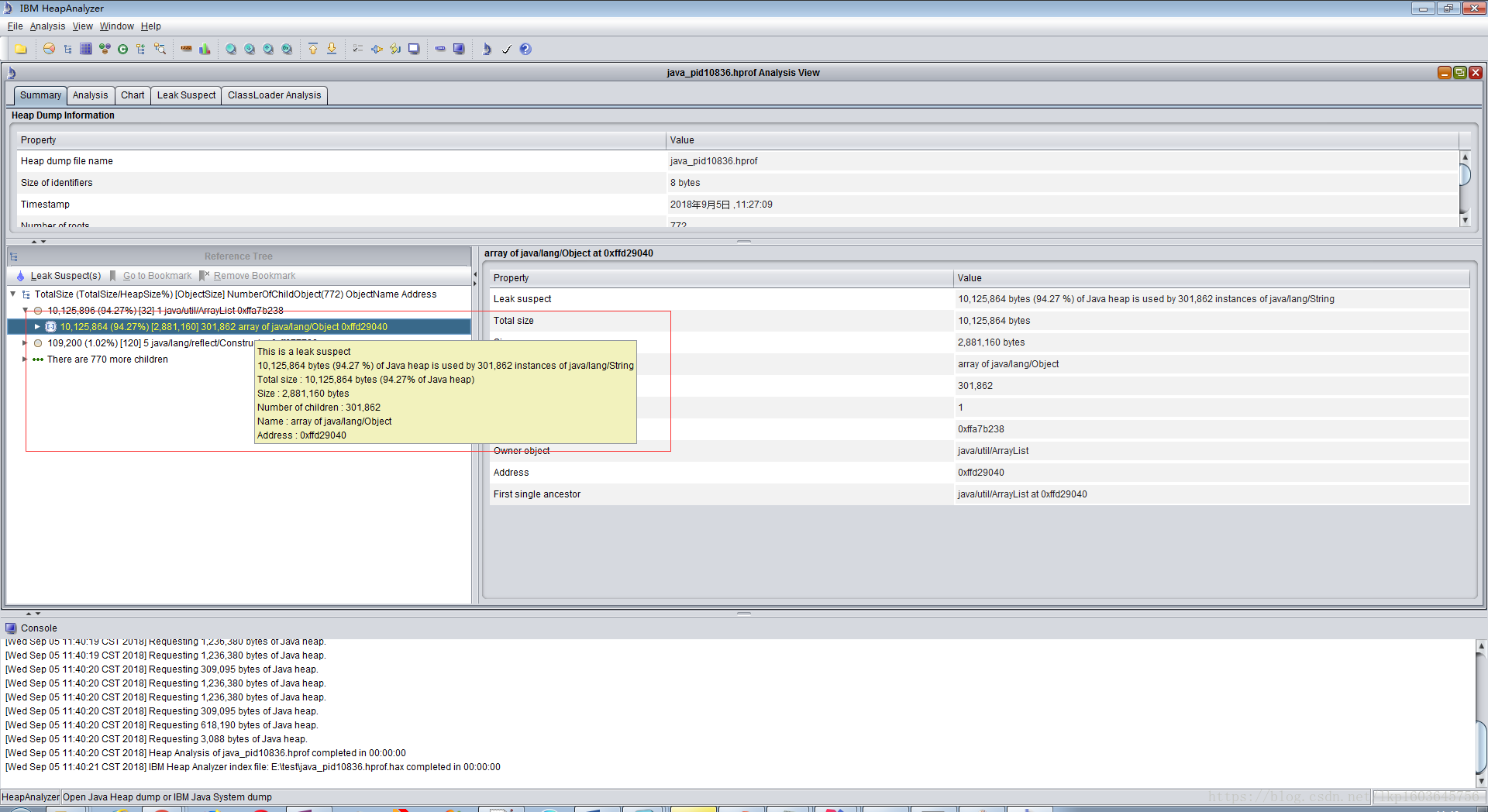Click the magnifier with down arrow icon
Image resolution: width=1488 pixels, height=812 pixels.
(250, 49)
